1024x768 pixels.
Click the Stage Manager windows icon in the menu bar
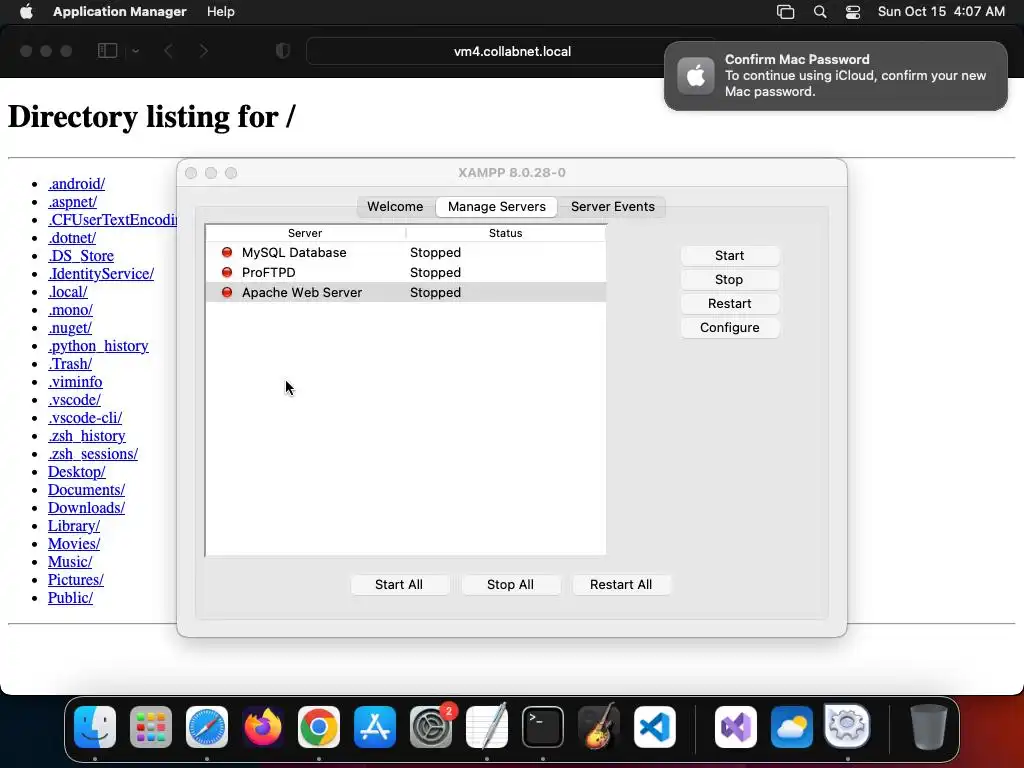point(786,12)
